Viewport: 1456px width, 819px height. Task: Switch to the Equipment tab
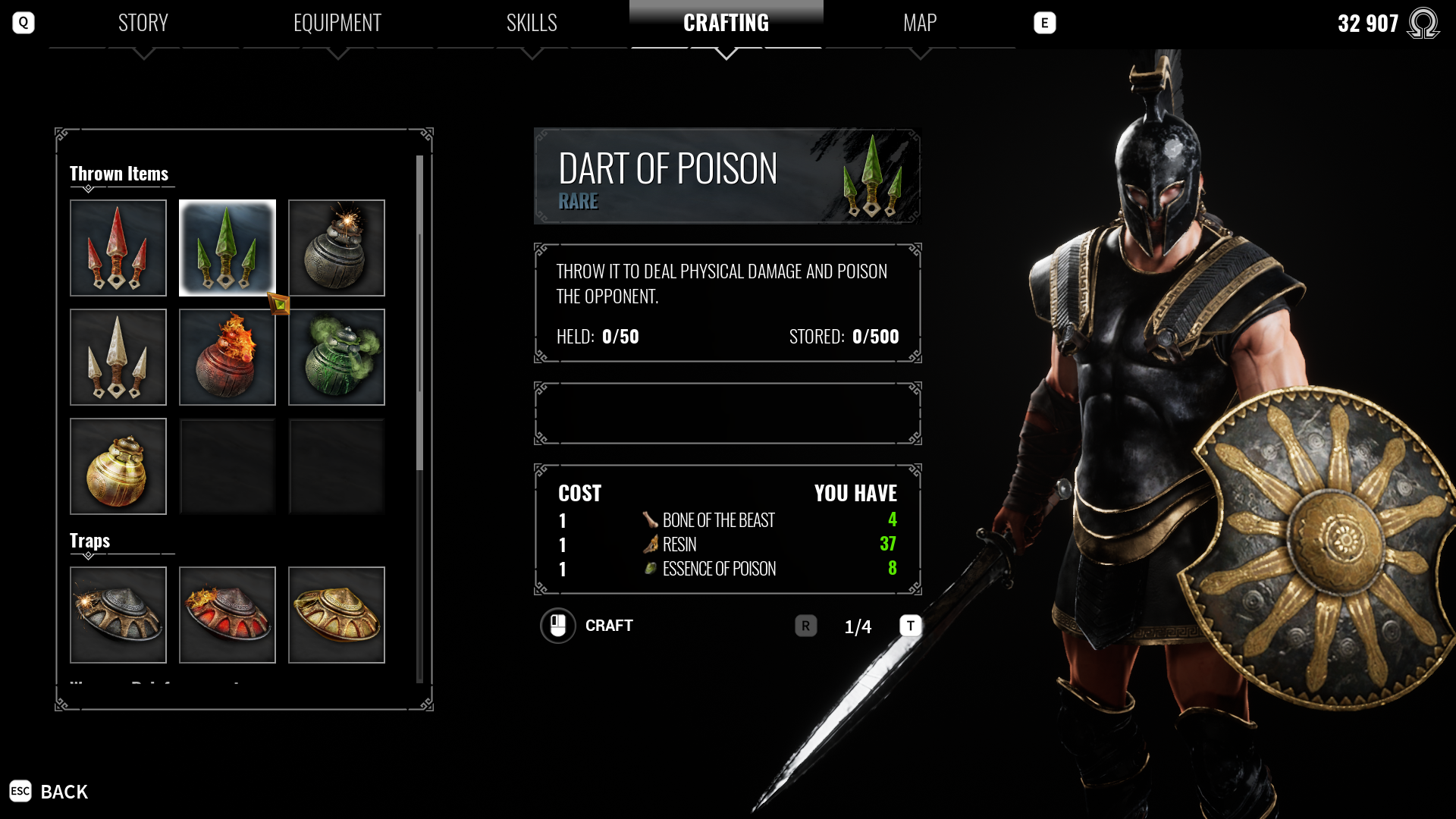point(337,23)
